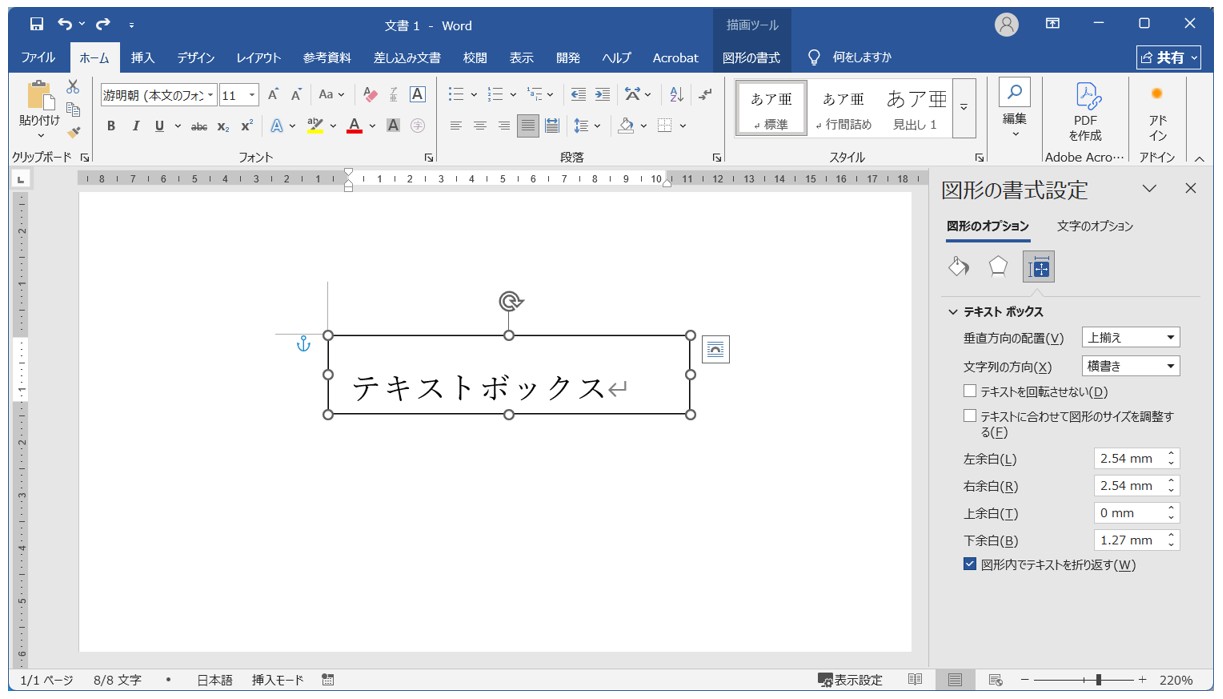Open font name dropdown

pyautogui.click(x=211, y=95)
